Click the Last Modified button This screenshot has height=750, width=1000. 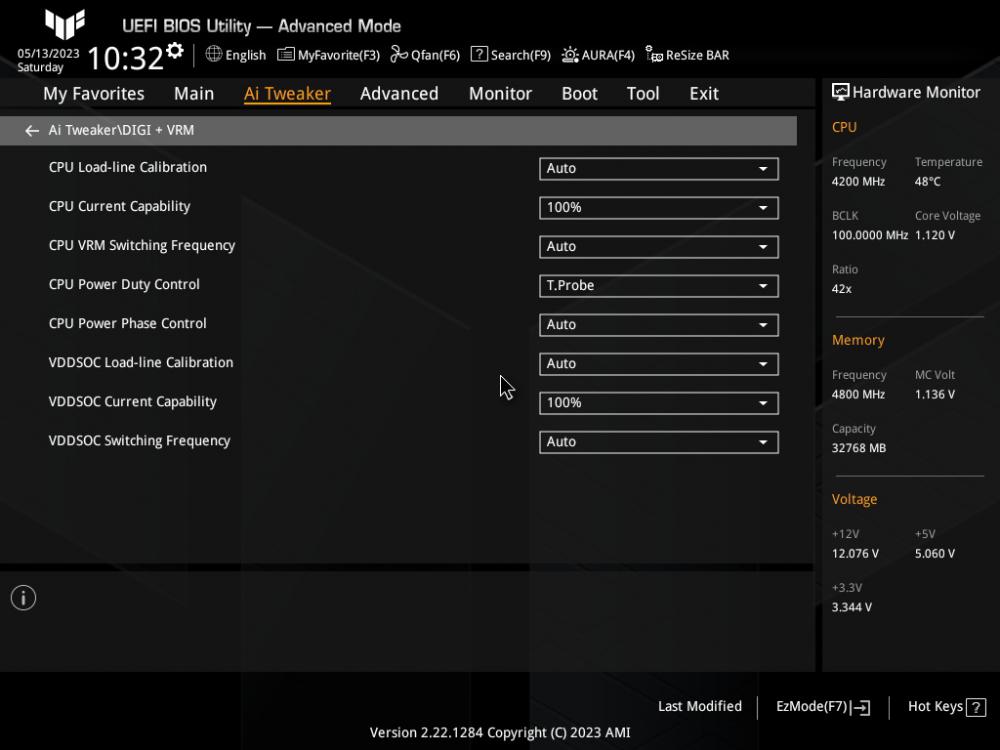pos(700,707)
